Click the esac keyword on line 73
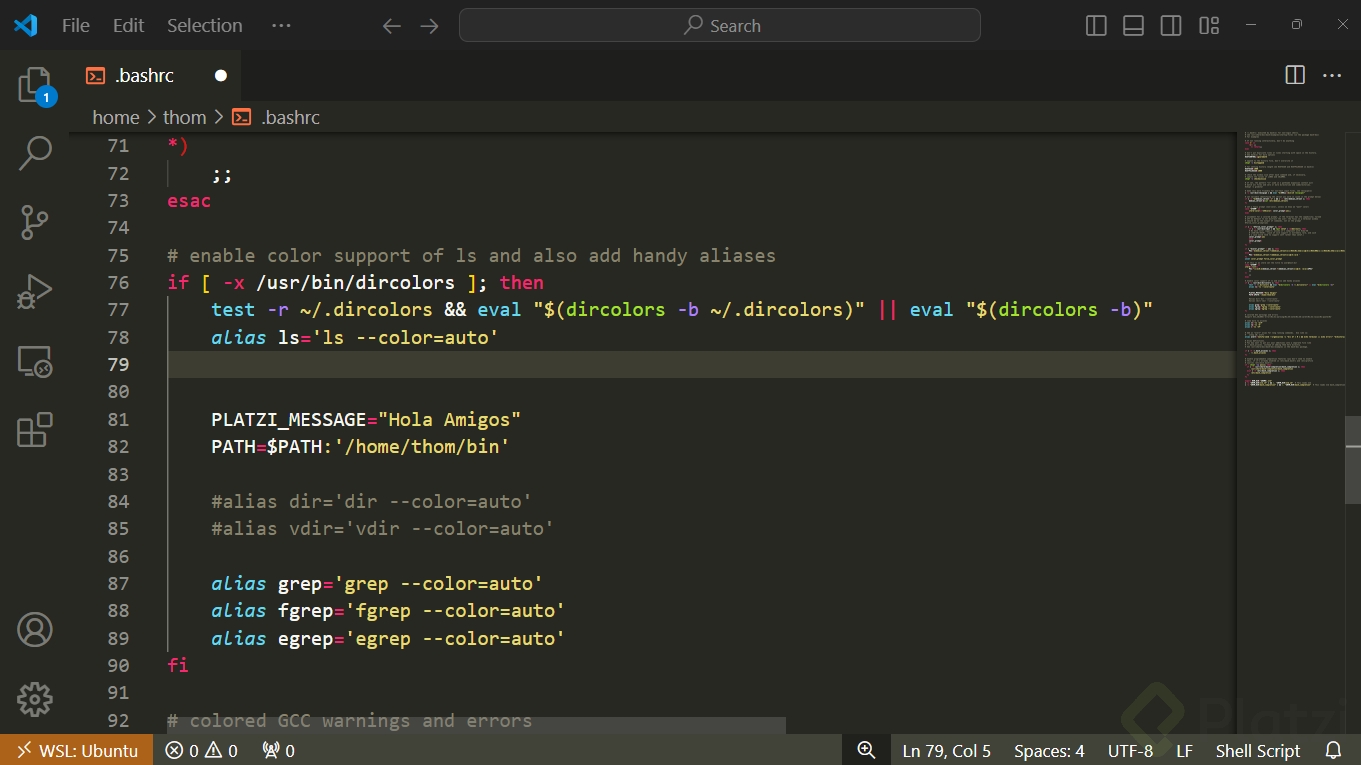Image resolution: width=1361 pixels, height=765 pixels. [189, 200]
